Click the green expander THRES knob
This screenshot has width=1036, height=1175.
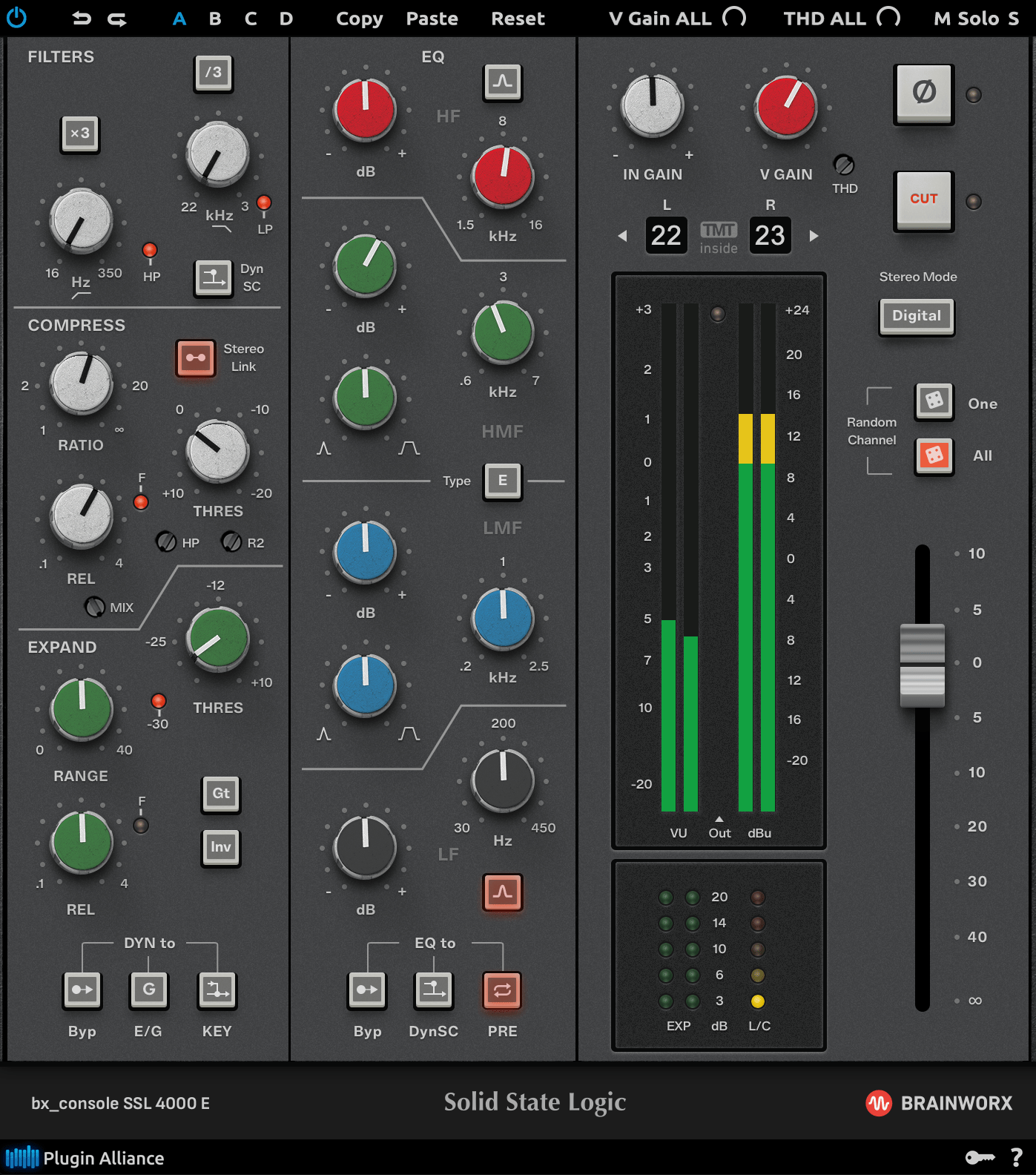(x=218, y=639)
